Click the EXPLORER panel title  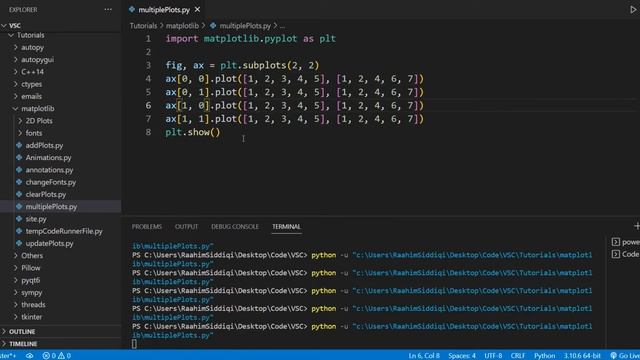pyautogui.click(x=23, y=9)
